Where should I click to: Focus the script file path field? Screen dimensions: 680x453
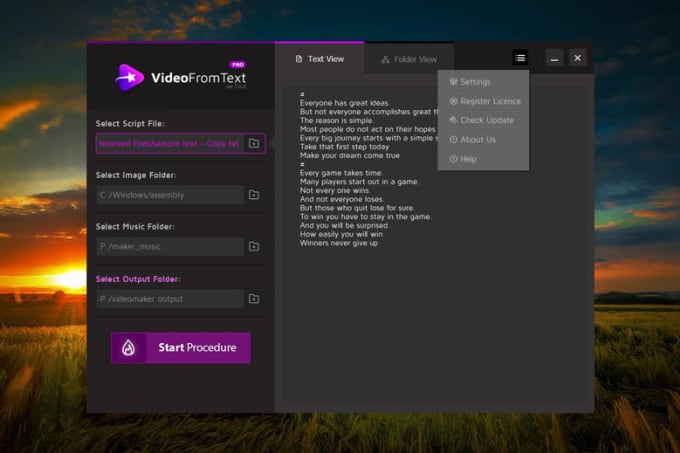(x=170, y=143)
